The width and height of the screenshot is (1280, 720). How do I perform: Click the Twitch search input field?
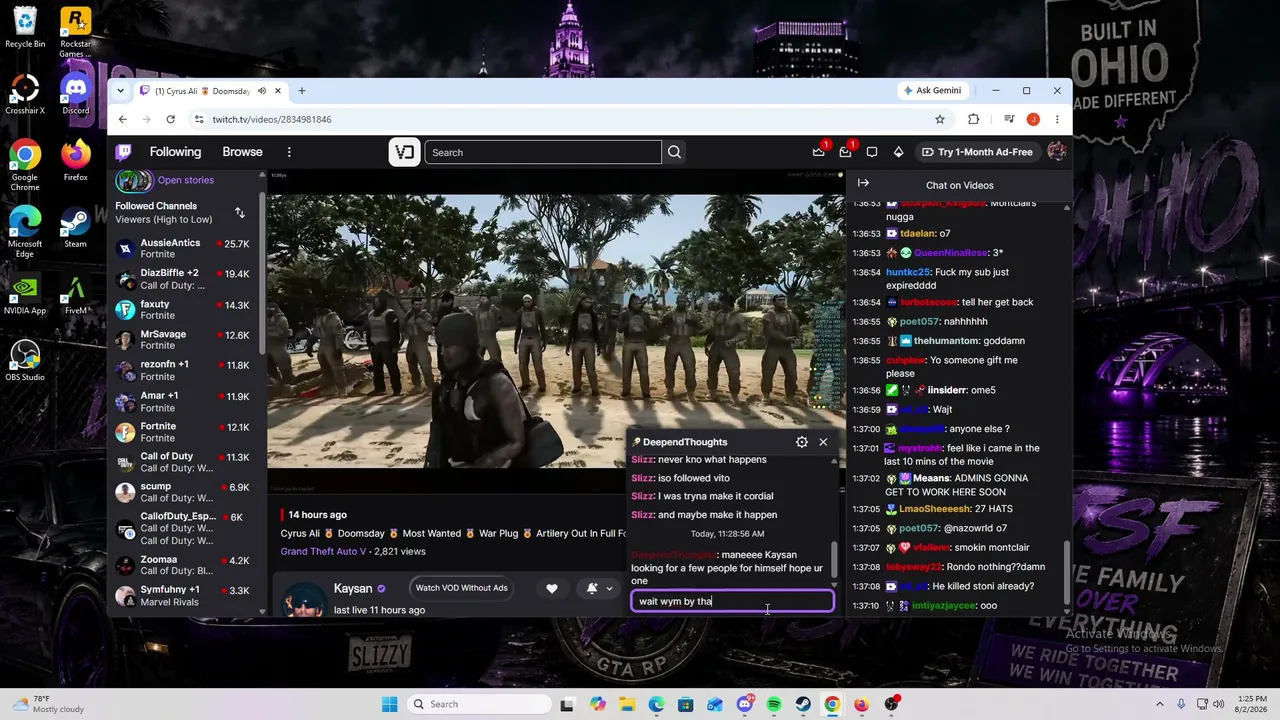coord(543,152)
